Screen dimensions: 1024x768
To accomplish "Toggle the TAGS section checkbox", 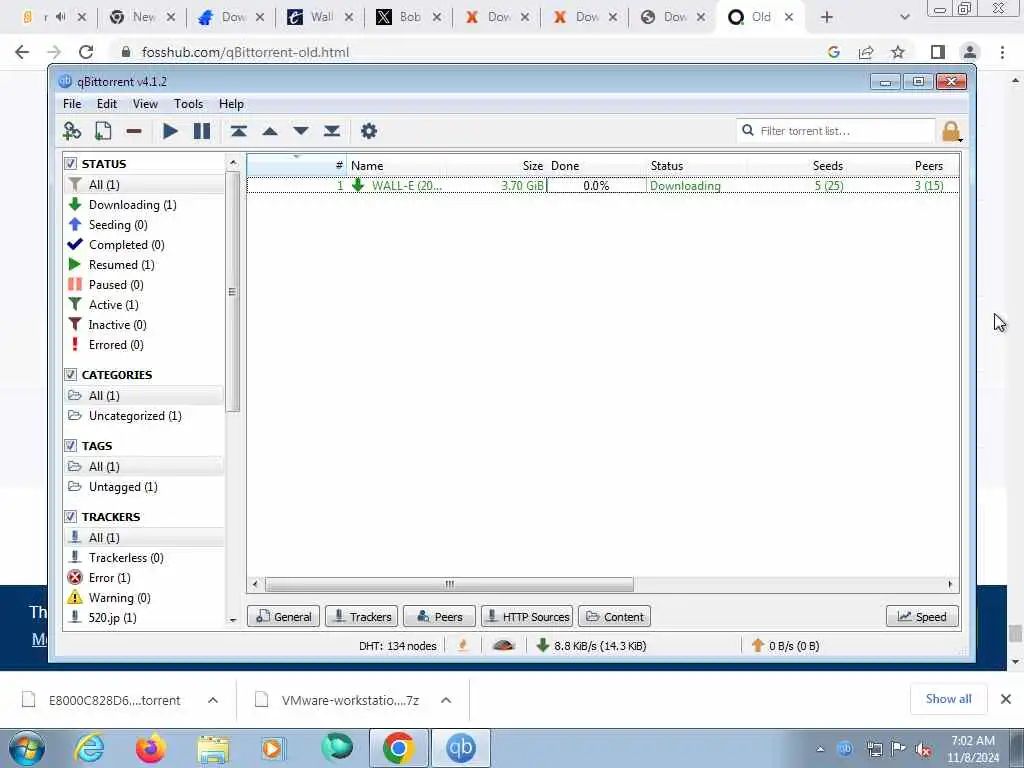I will coord(71,445).
